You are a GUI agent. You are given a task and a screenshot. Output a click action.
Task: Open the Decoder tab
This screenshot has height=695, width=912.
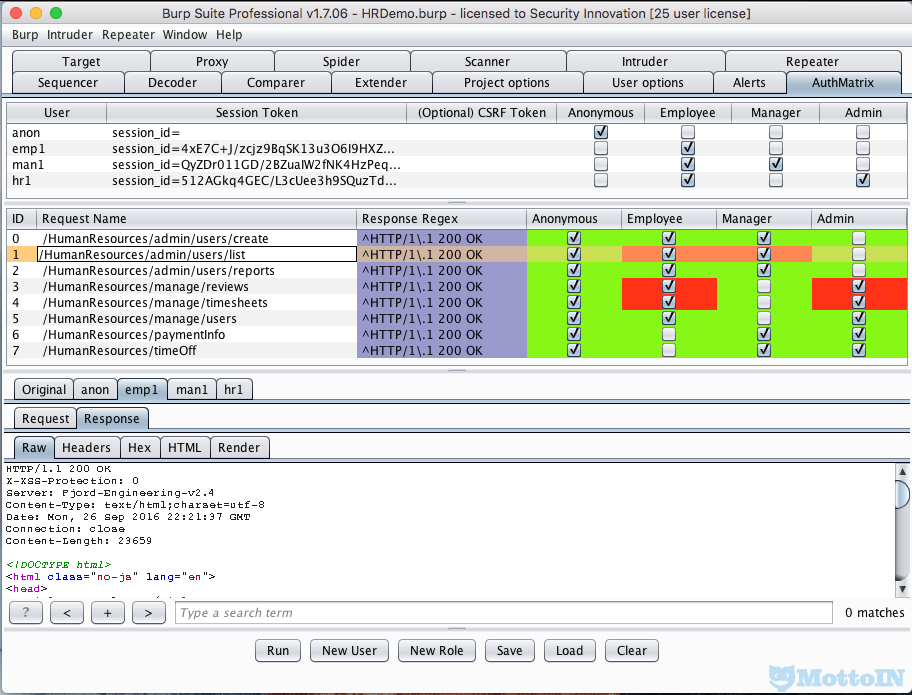172,83
